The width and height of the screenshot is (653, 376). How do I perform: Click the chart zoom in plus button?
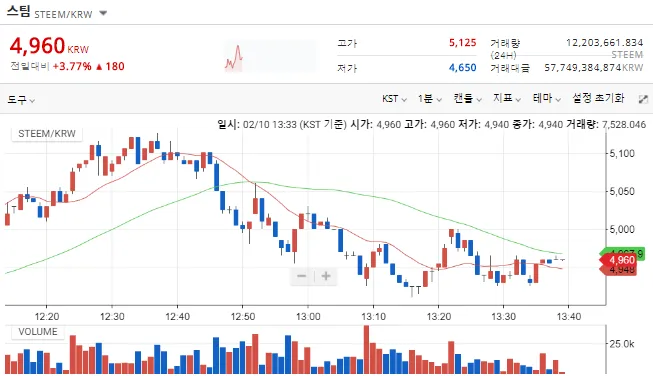click(x=326, y=276)
